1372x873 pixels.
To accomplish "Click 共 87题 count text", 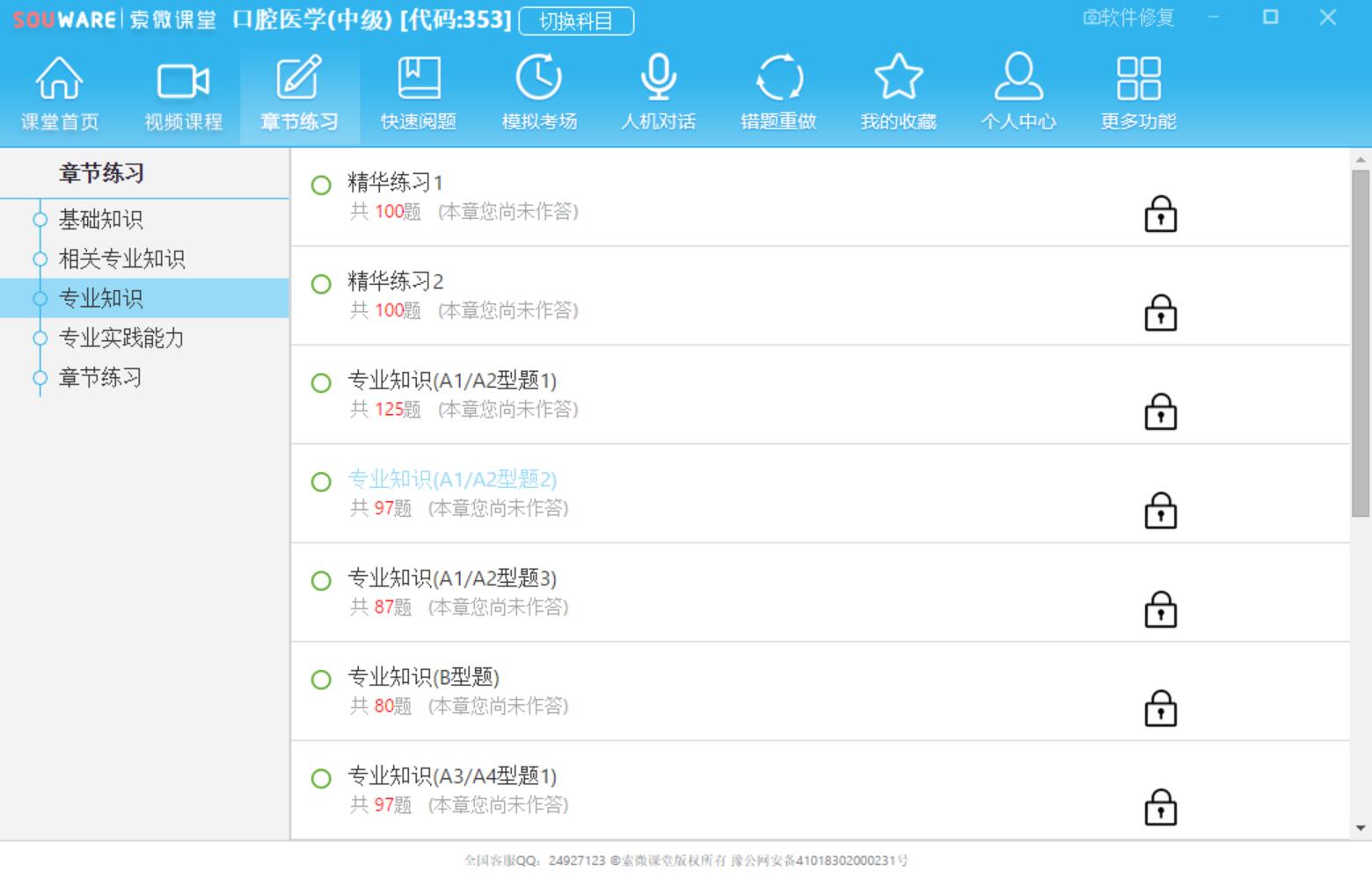I will [x=381, y=607].
